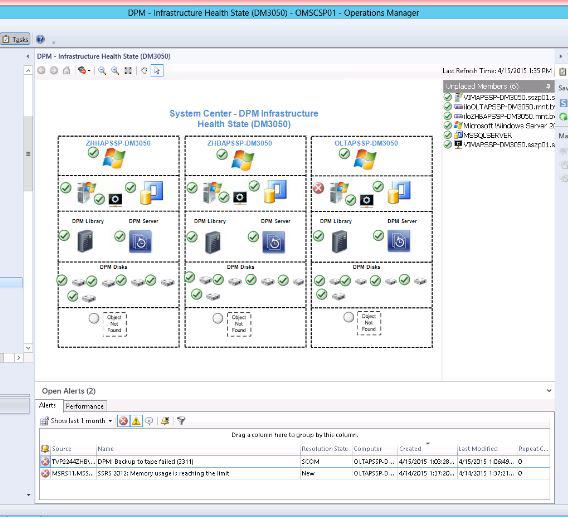The height and width of the screenshot is (517, 568).
Task: Collapse the left navigation pane arrow
Action: pos(28,56)
